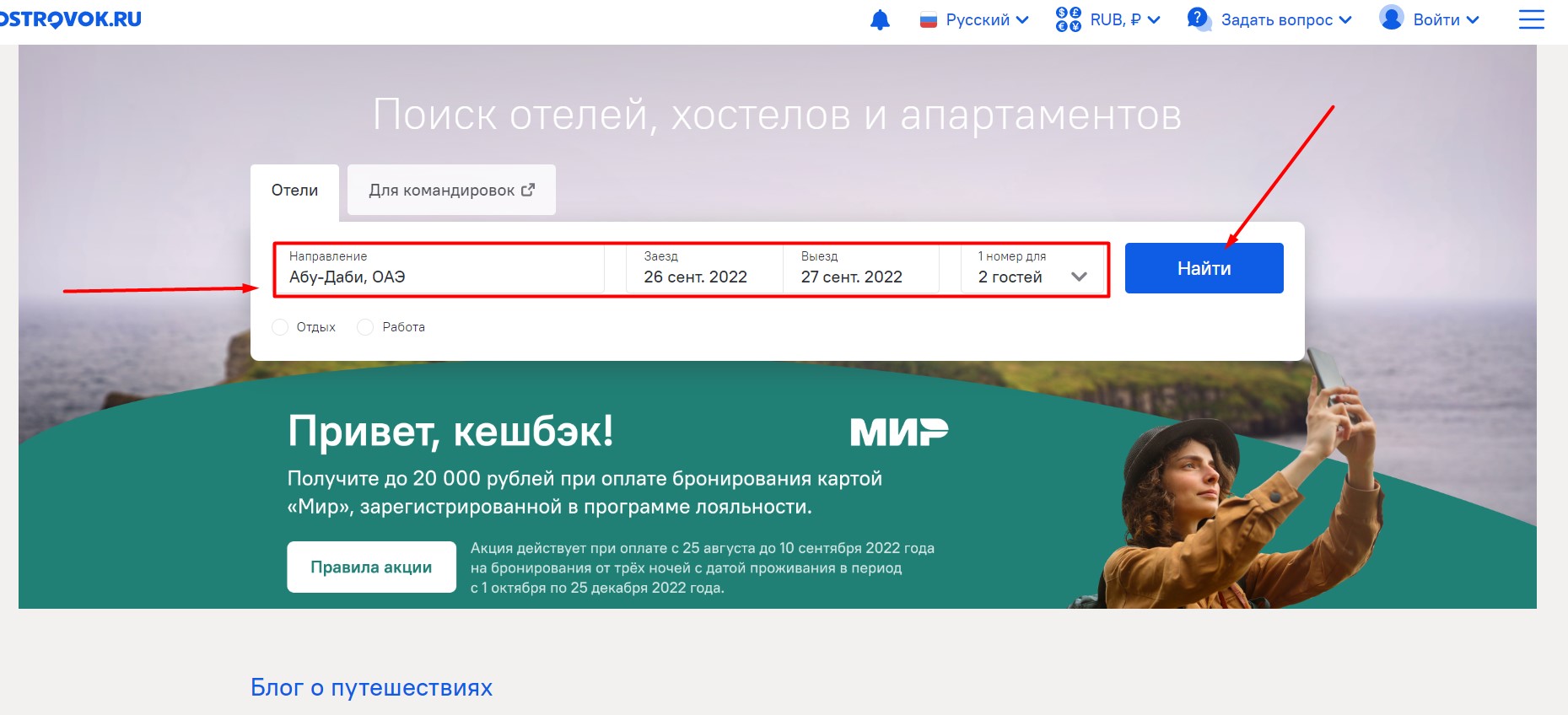The image size is (1568, 715).
Task: Click the external link icon on Для командировок
Action: coord(528,190)
